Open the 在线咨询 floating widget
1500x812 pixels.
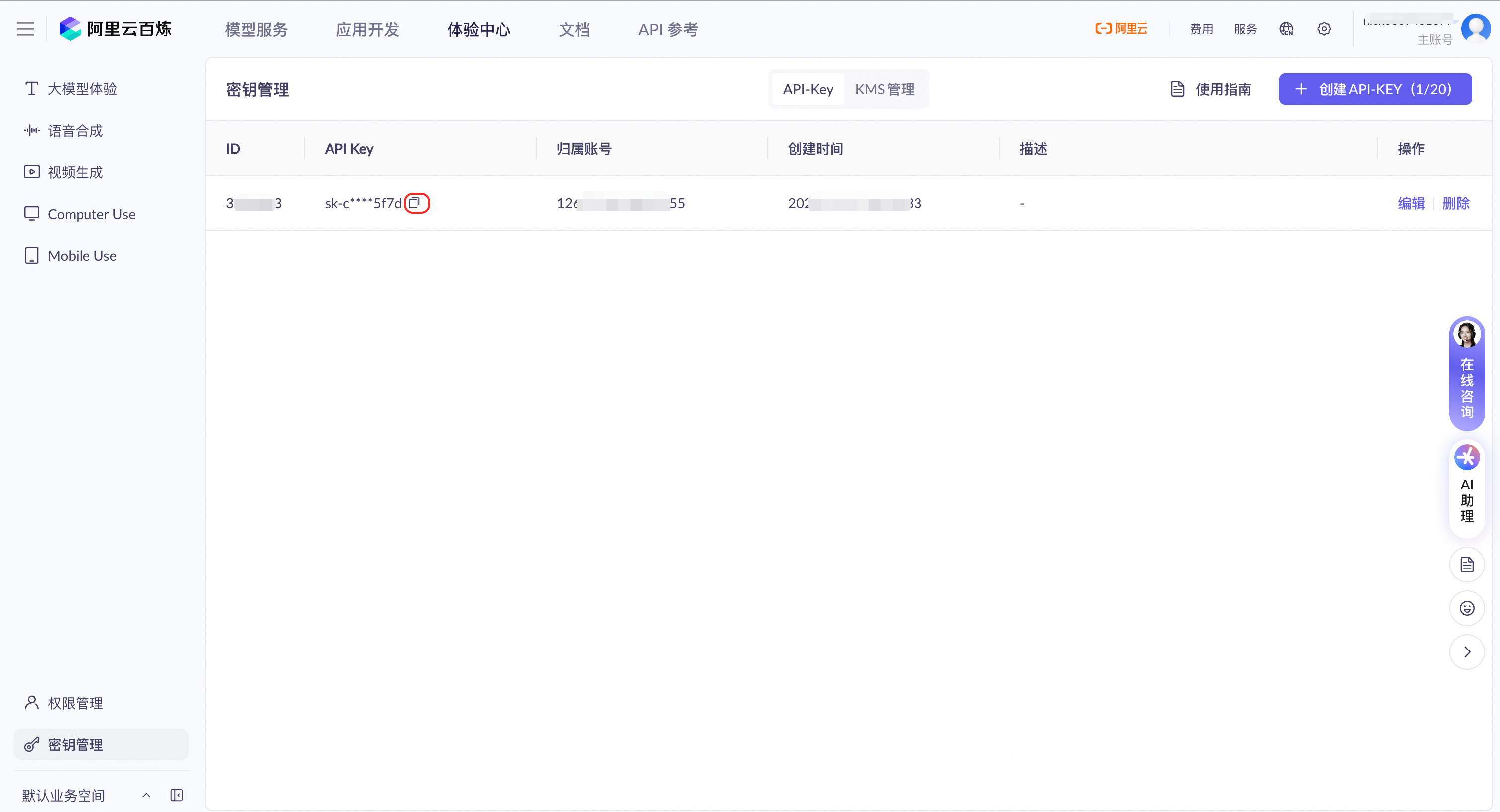click(x=1466, y=373)
